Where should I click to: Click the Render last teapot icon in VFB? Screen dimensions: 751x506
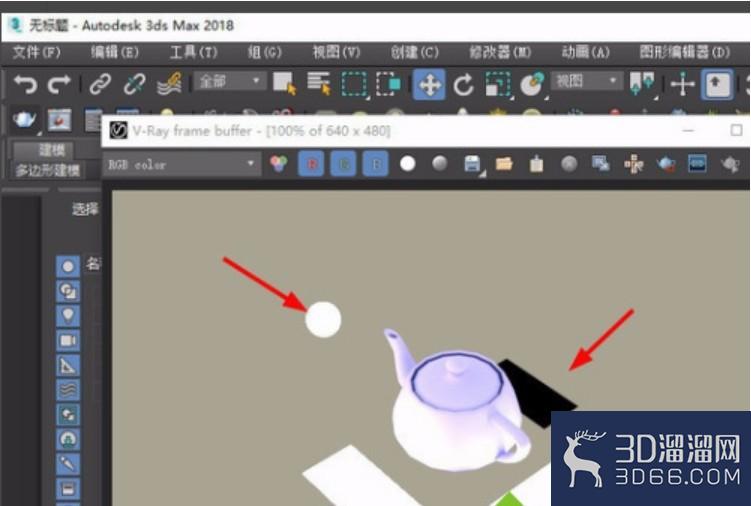[x=731, y=164]
